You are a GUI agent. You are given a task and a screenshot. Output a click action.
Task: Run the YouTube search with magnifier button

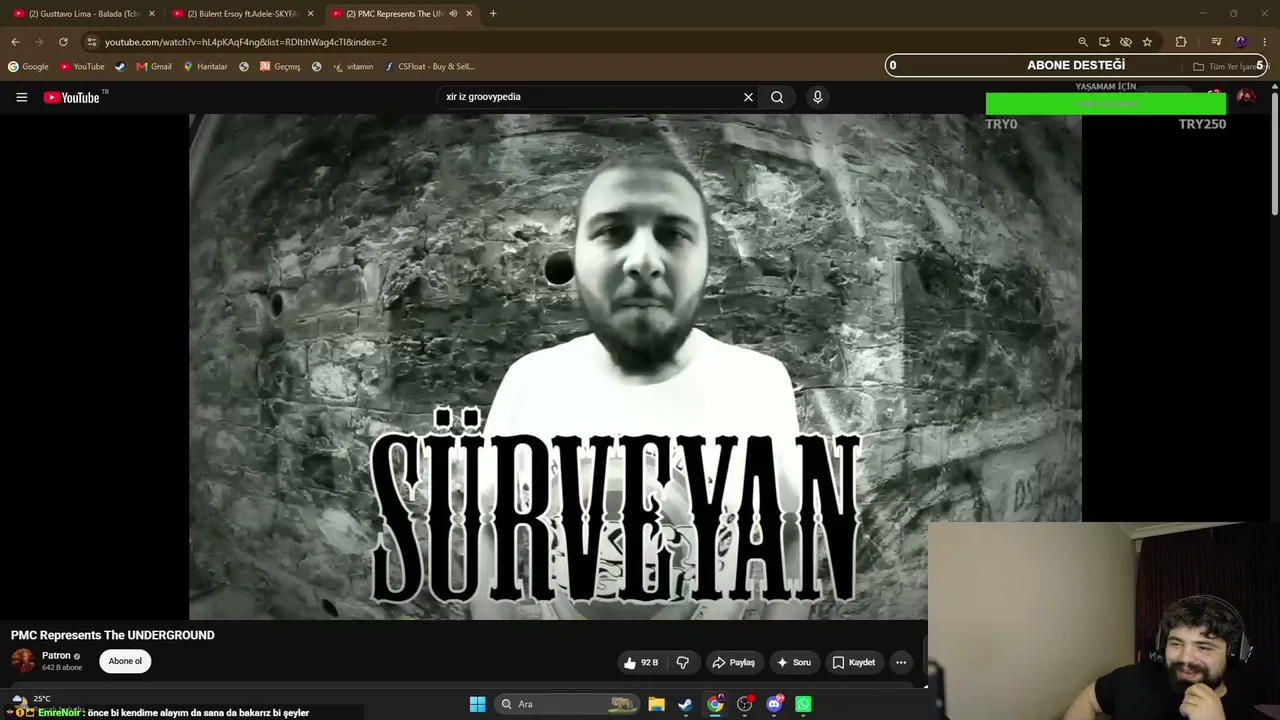(777, 97)
